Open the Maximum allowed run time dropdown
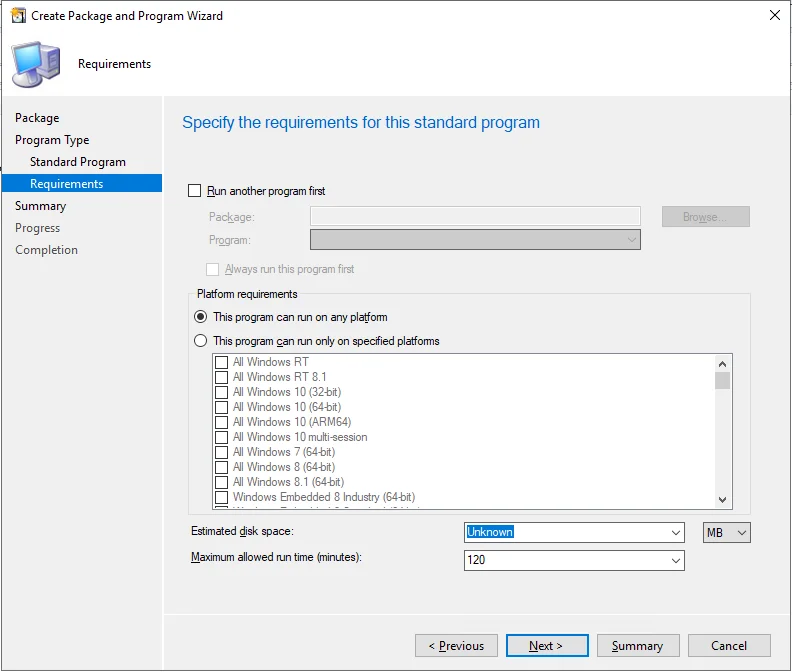 coord(675,560)
